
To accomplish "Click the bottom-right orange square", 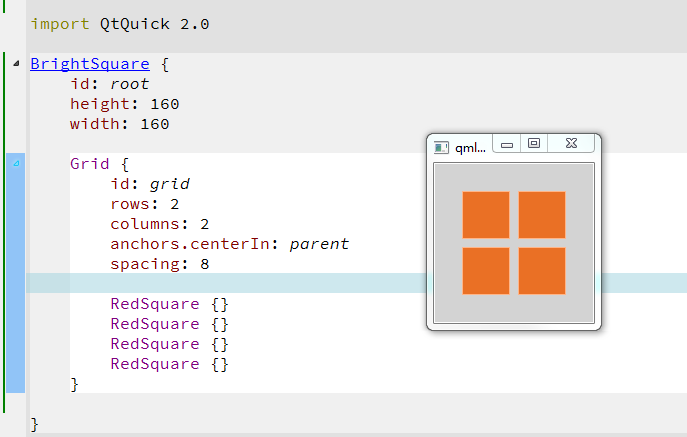I will click(542, 271).
